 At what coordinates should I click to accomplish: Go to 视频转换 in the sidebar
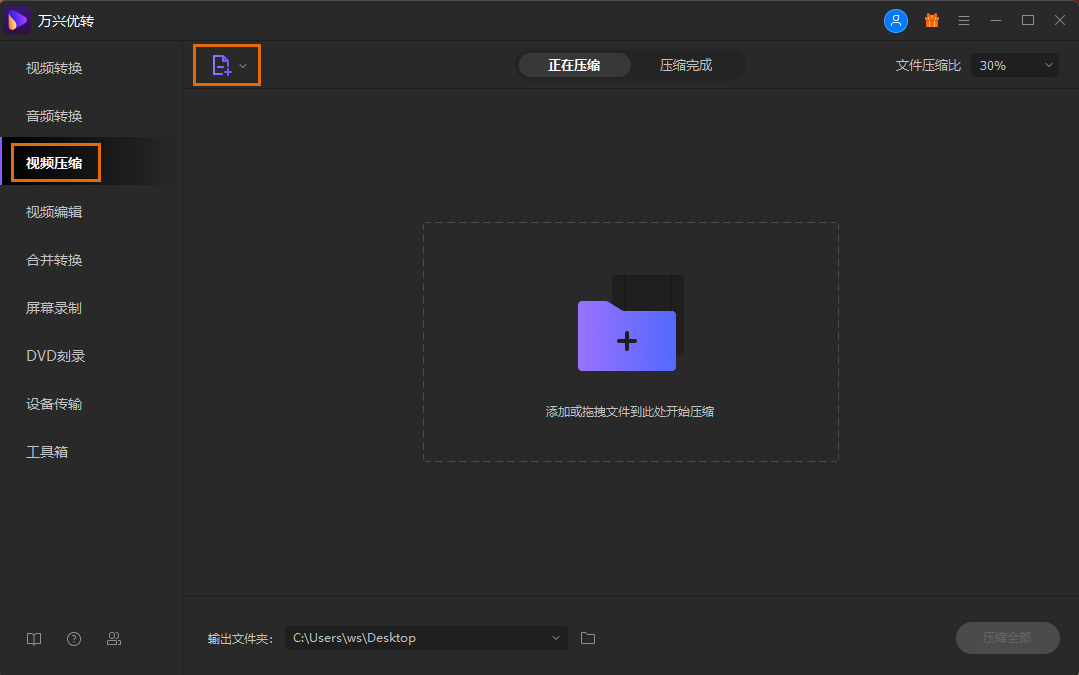click(x=54, y=68)
